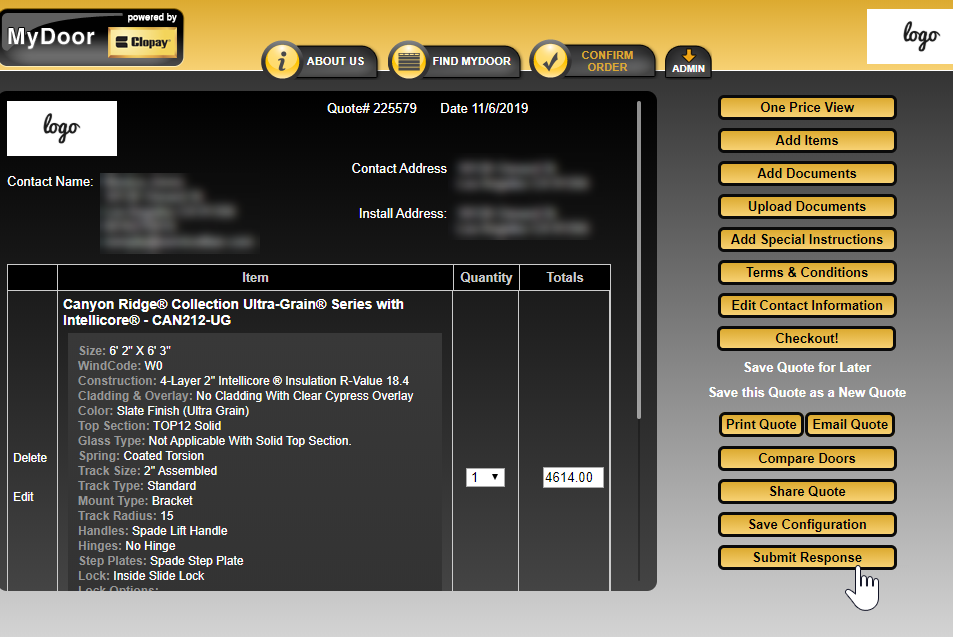Click the Size: 6' 2" X 6' 3" line
Viewport: 953px width, 637px height.
[125, 351]
